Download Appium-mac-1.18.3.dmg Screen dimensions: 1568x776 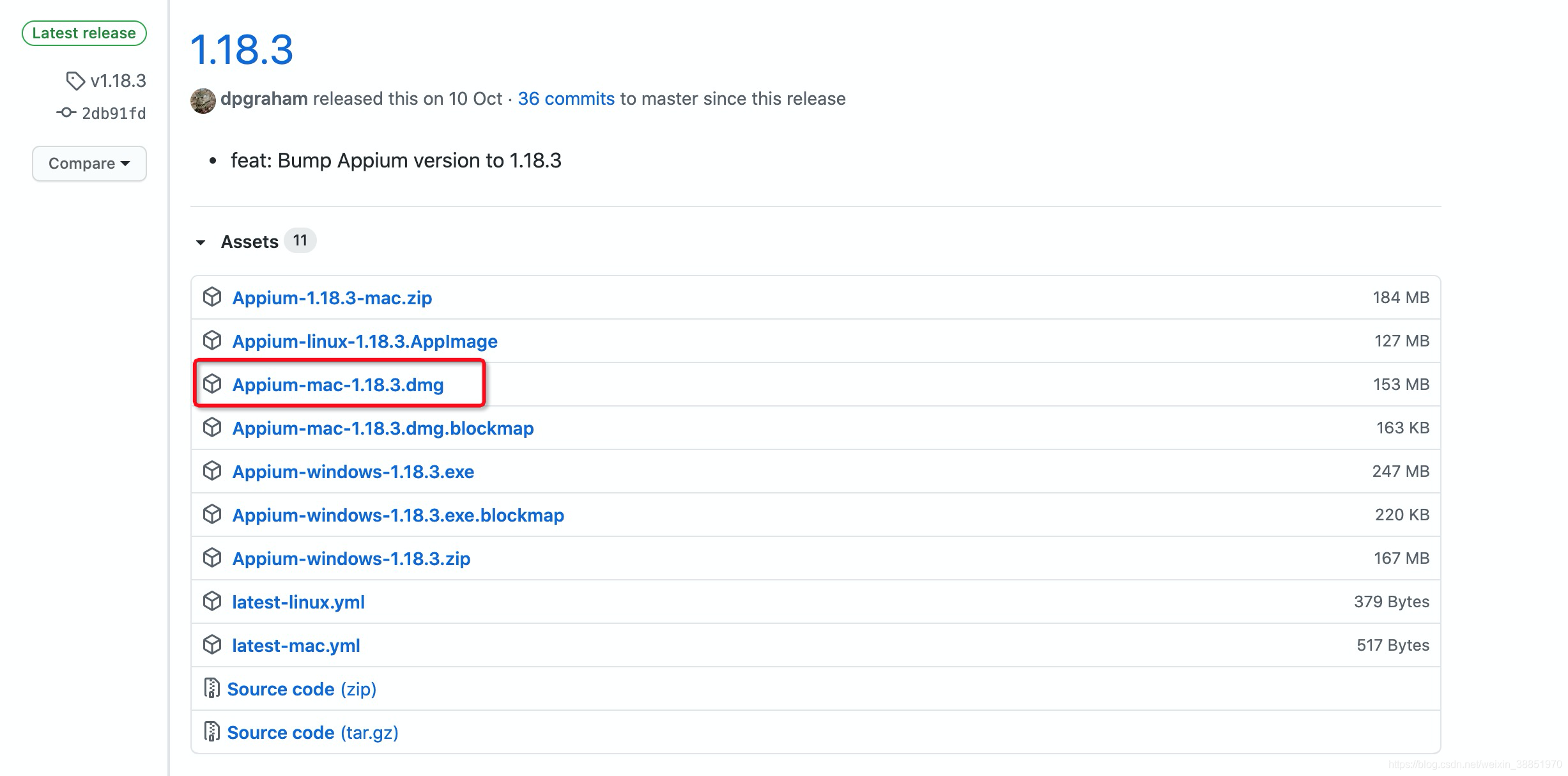[x=337, y=385]
